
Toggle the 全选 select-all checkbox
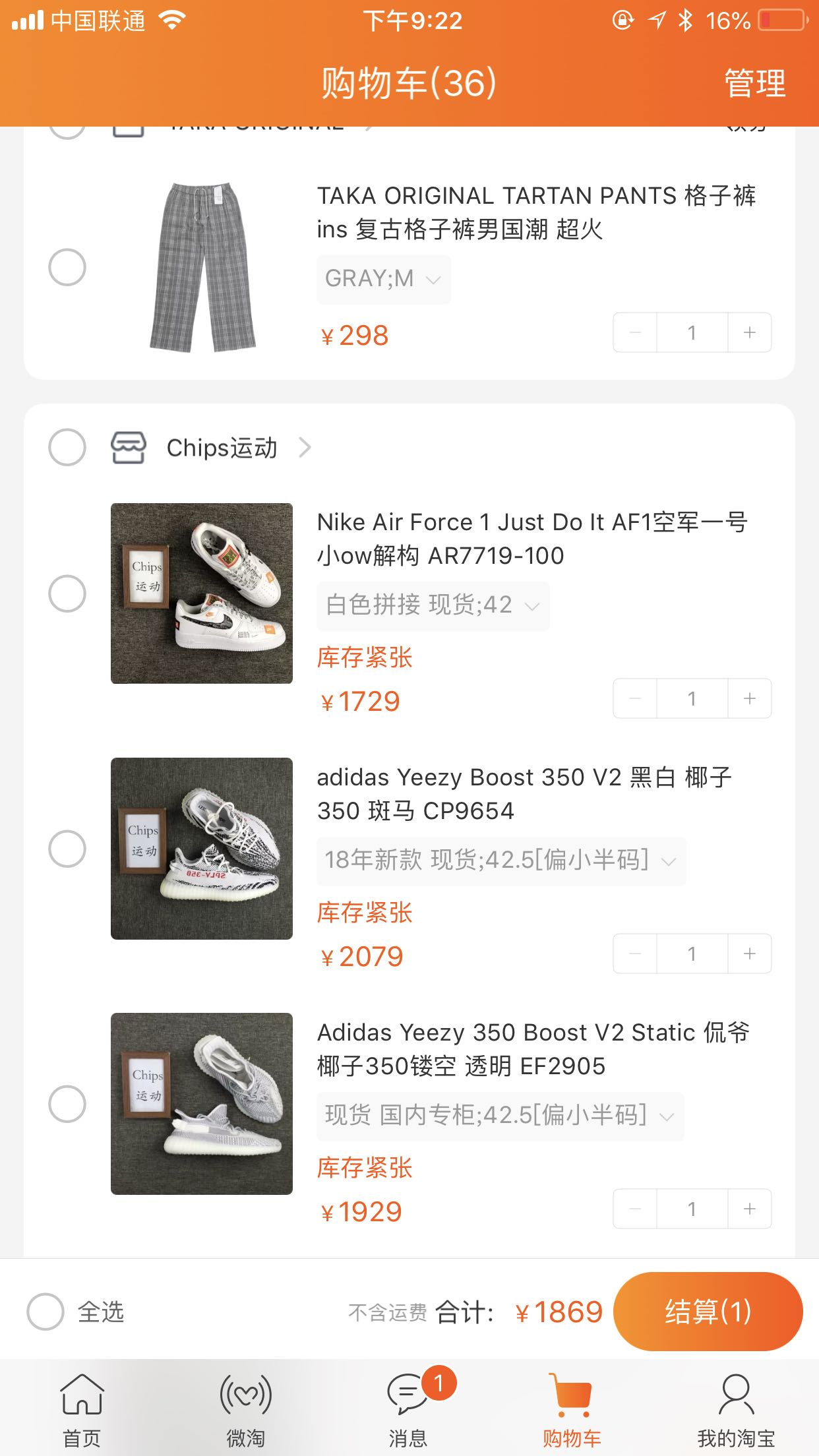[x=45, y=1312]
